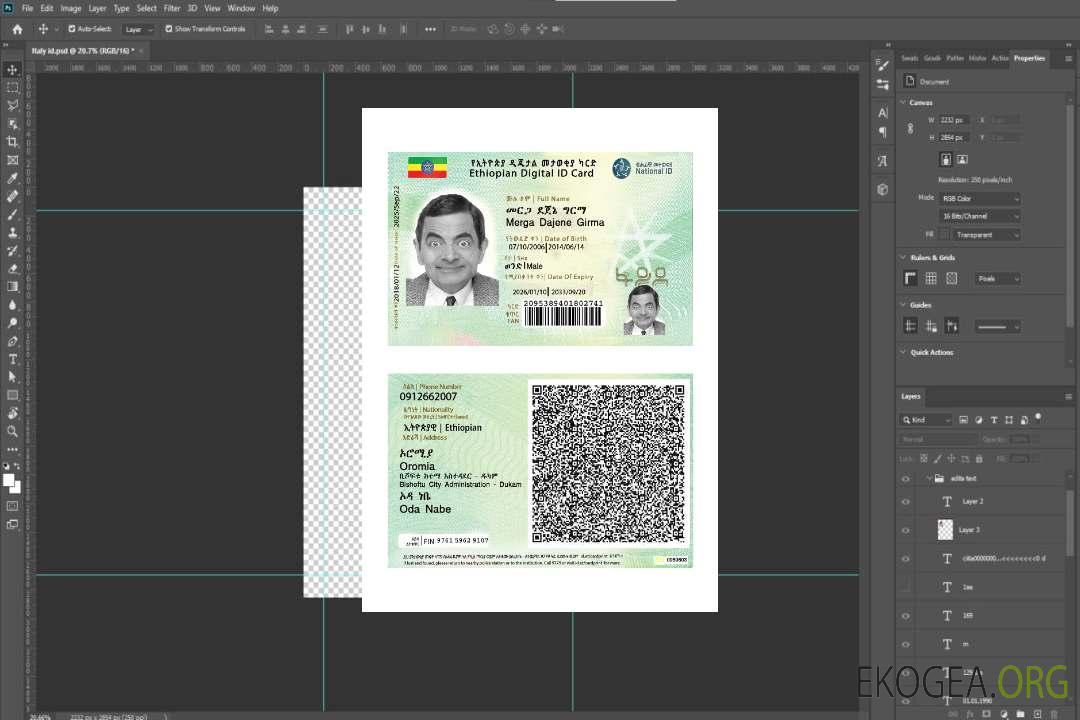Open Edit Toolbar three-dots button
1080x720 pixels.
[12, 449]
